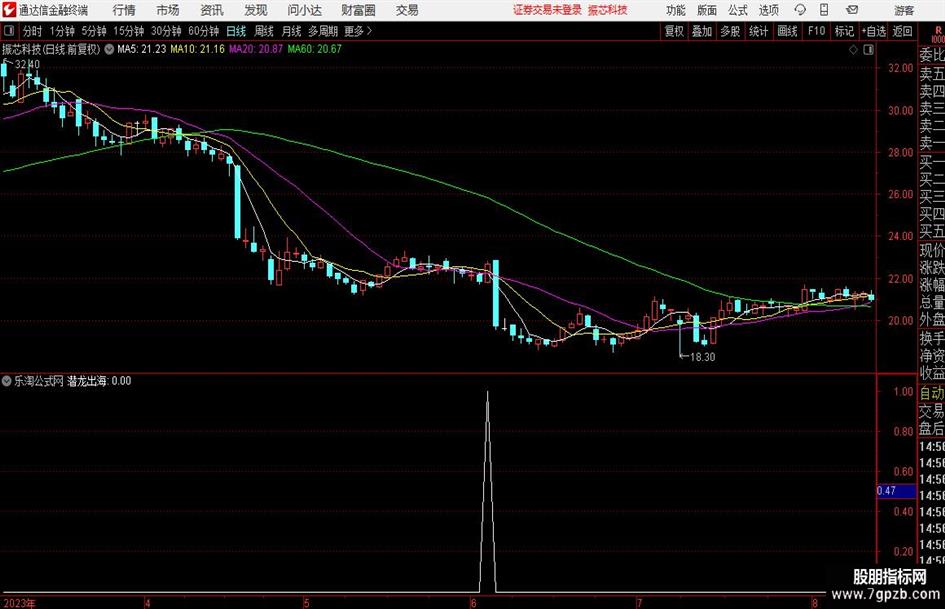Select the 1分钟 period tab
This screenshot has width=945, height=609.
click(x=62, y=31)
